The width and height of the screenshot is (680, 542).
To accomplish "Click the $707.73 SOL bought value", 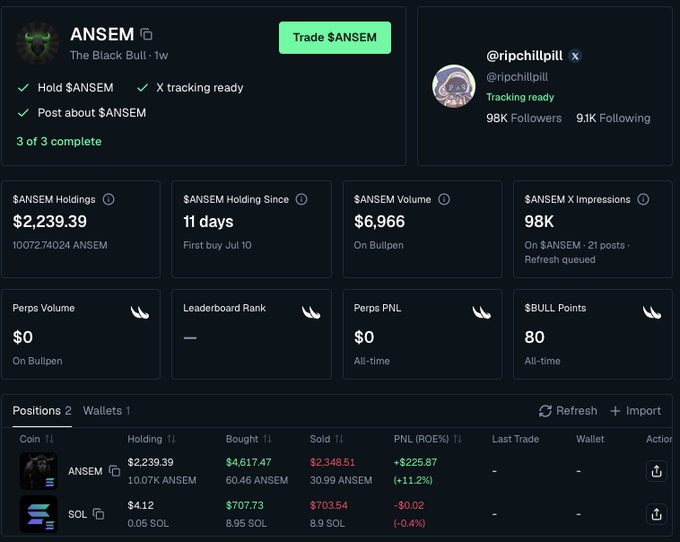I will 245,506.
